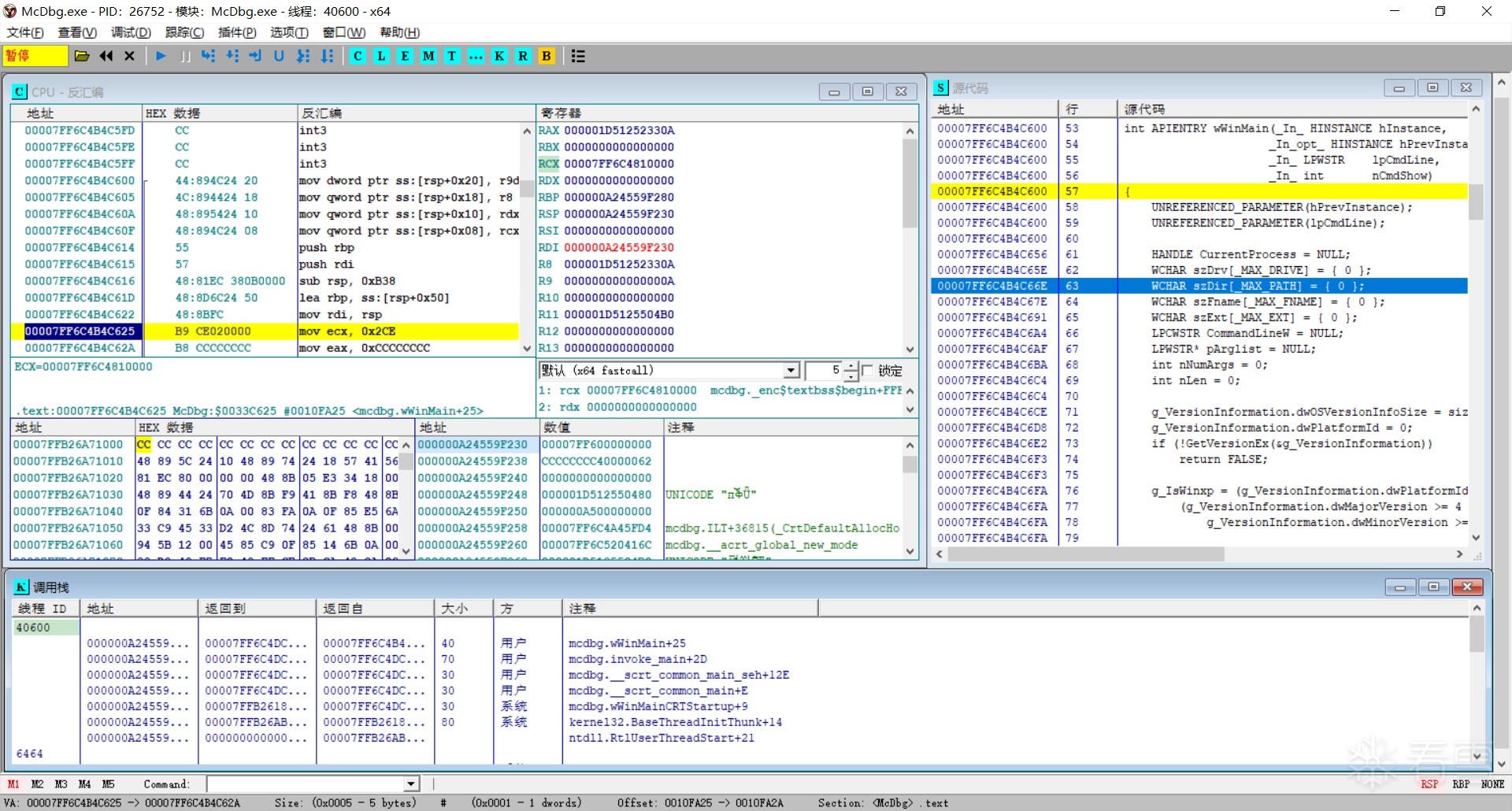1512x811 pixels.
Task: Toggle the RSP indicator in status bar
Action: 1429,784
